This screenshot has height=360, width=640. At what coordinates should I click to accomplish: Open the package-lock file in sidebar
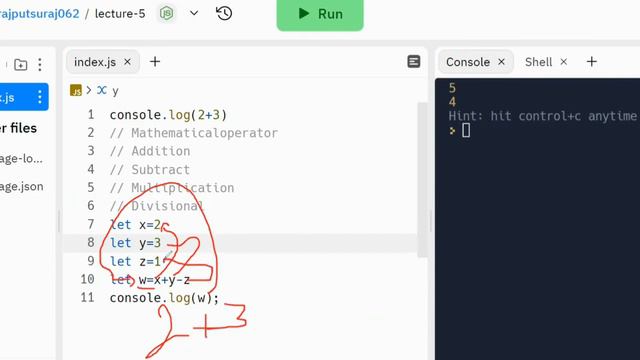21,158
